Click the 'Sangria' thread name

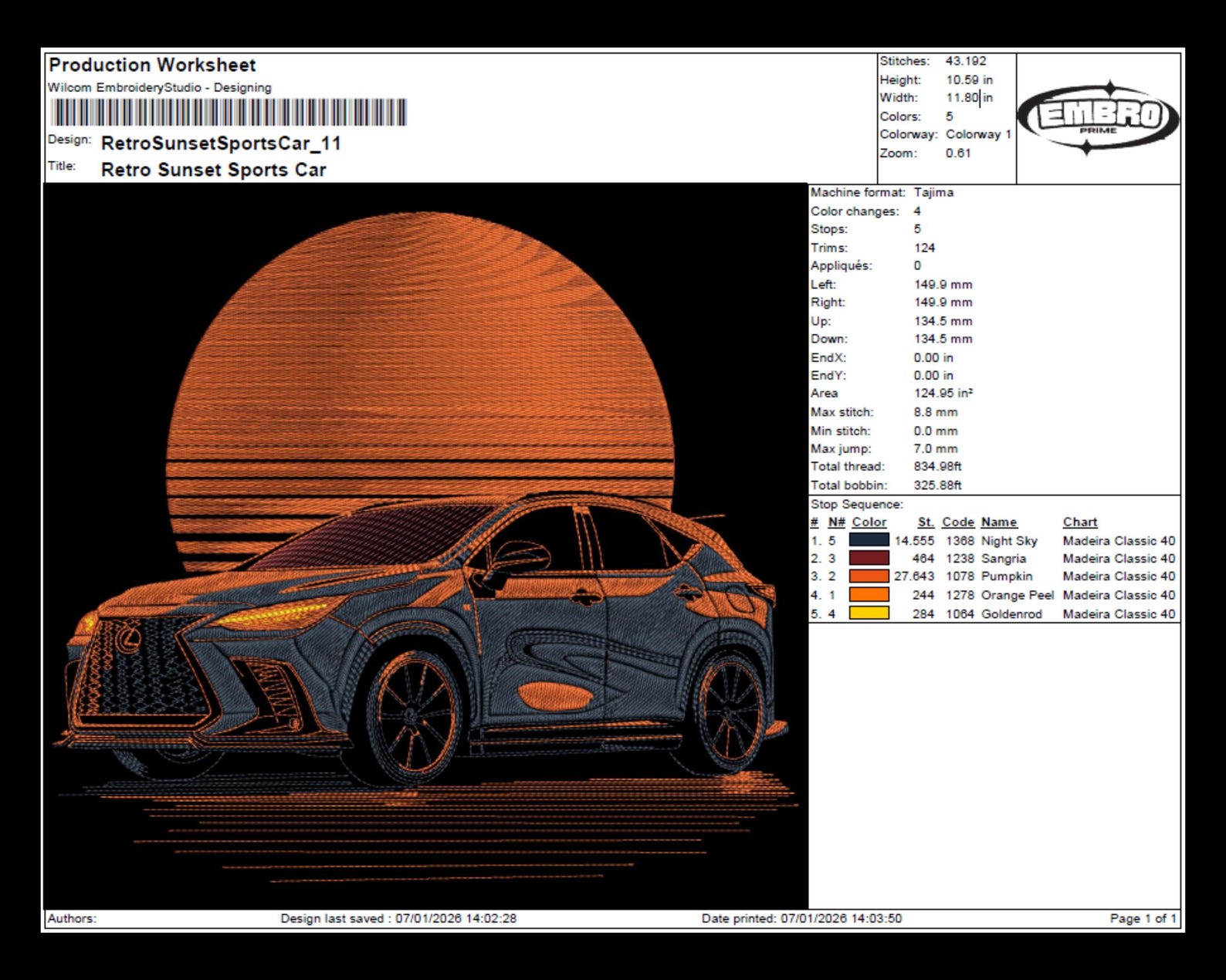pos(1003,559)
